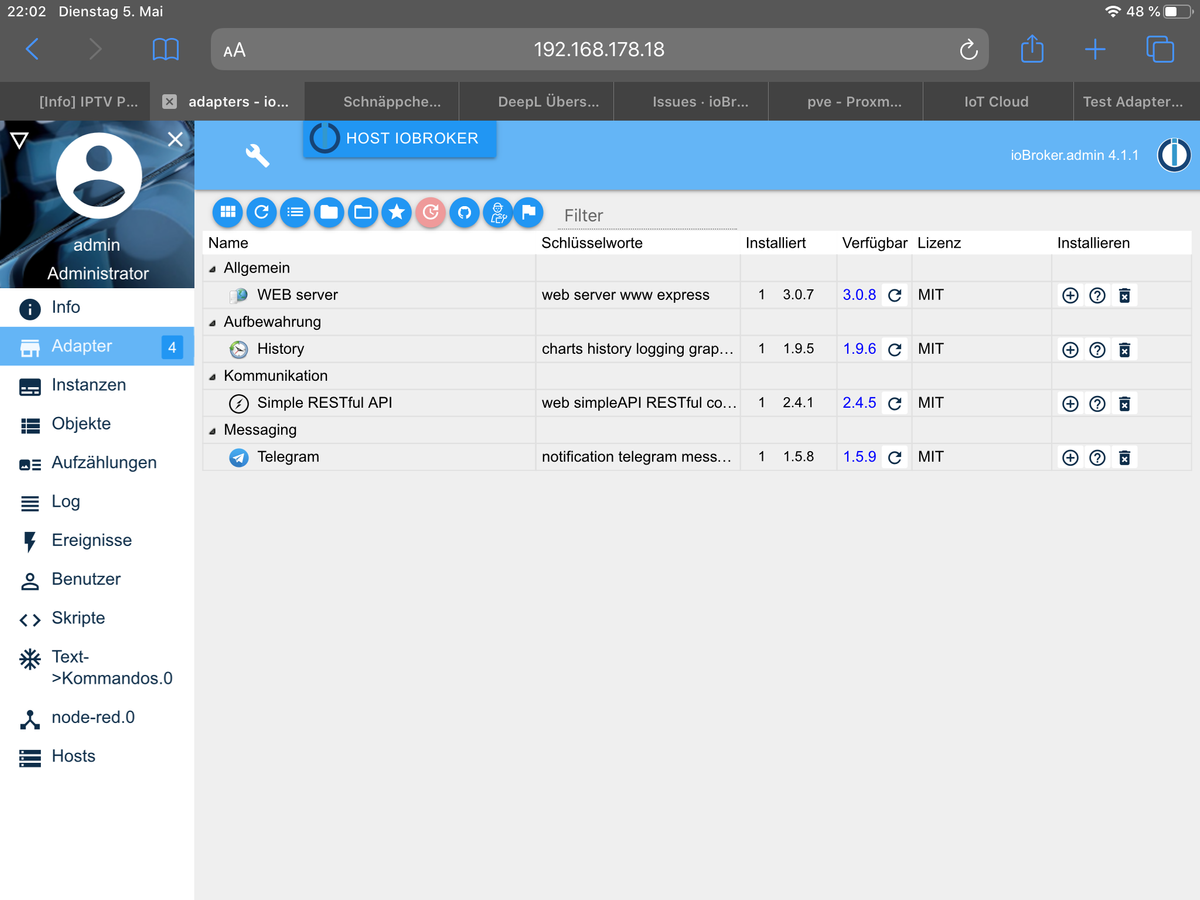
Task: Collapse the Allgemein group
Action: click(x=212, y=269)
